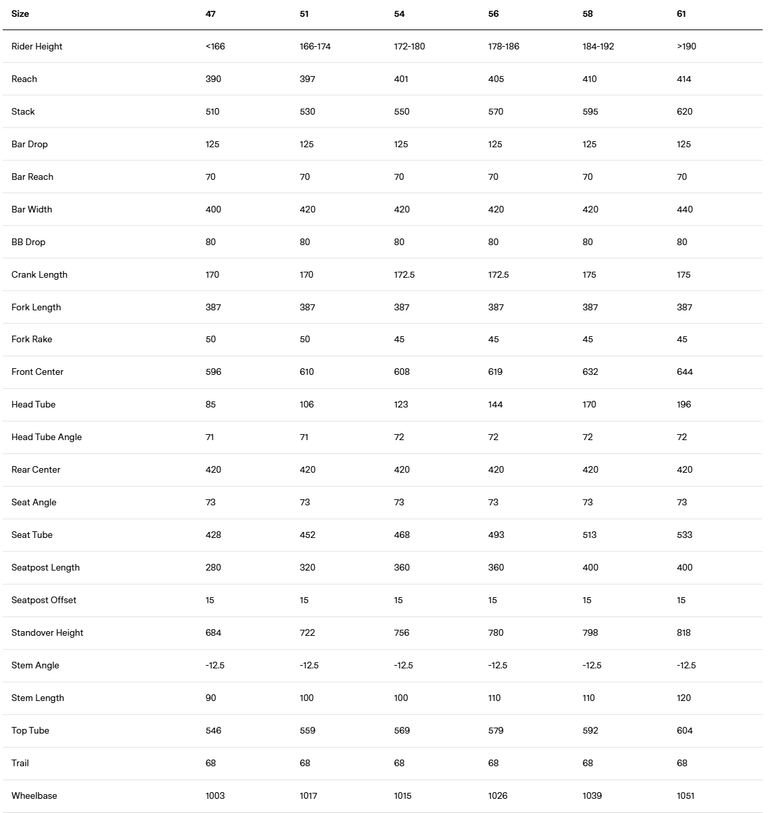Image resolution: width=770 pixels, height=813 pixels.
Task: Select the Head Tube value 144
Action: (496, 405)
